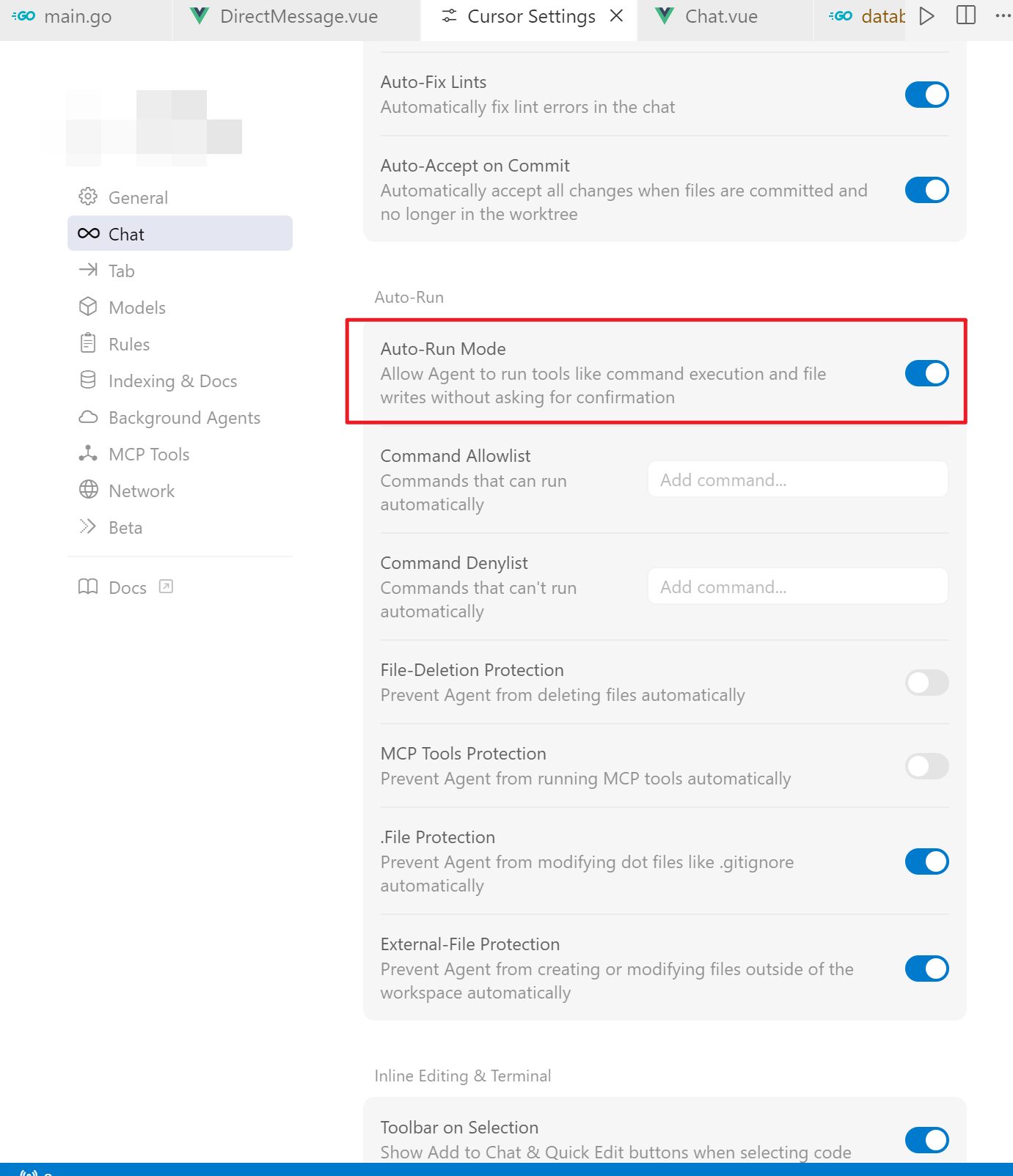Screen dimensions: 1013x1176
Task: Click the Docs book icon
Action: click(x=88, y=587)
